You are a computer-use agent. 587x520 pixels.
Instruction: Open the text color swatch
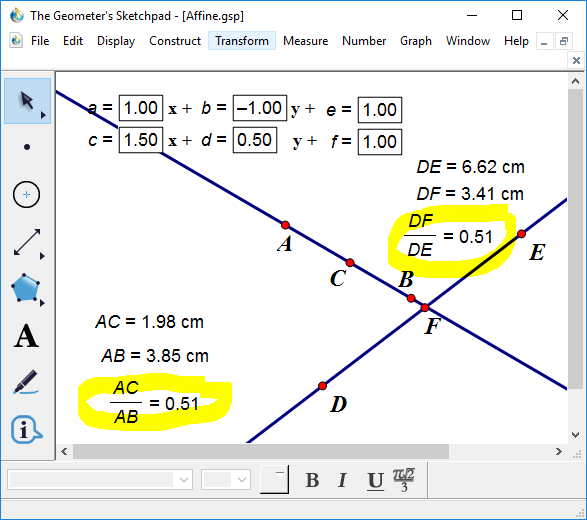274,480
